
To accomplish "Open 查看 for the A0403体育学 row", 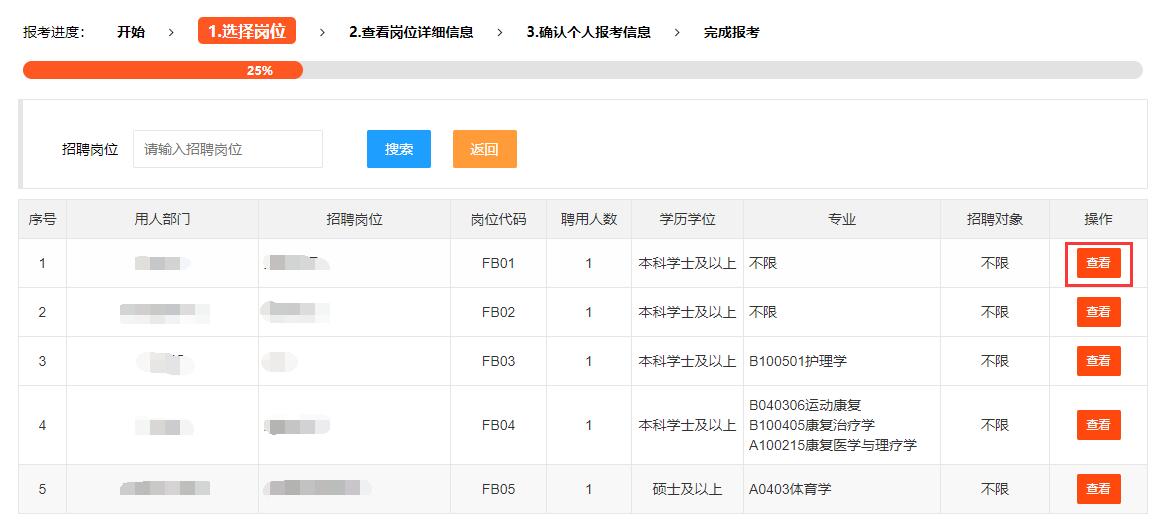I will (x=1098, y=489).
